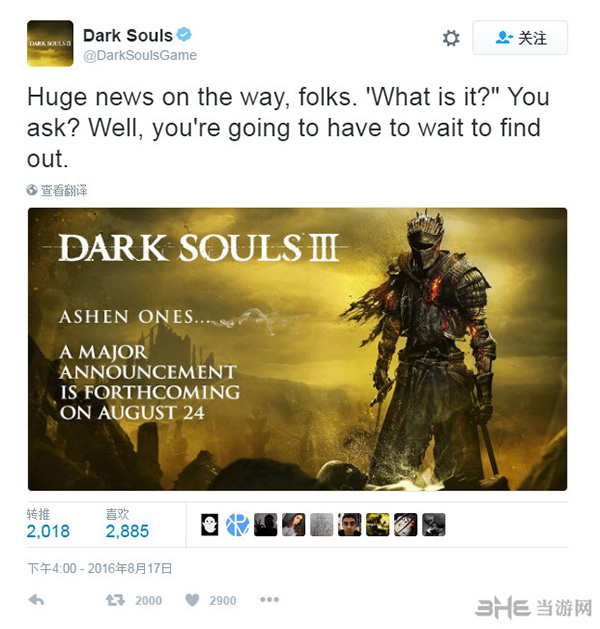Click the verified badge next to Dark Souls
Viewport: 600px width, 629px height.
coord(184,34)
